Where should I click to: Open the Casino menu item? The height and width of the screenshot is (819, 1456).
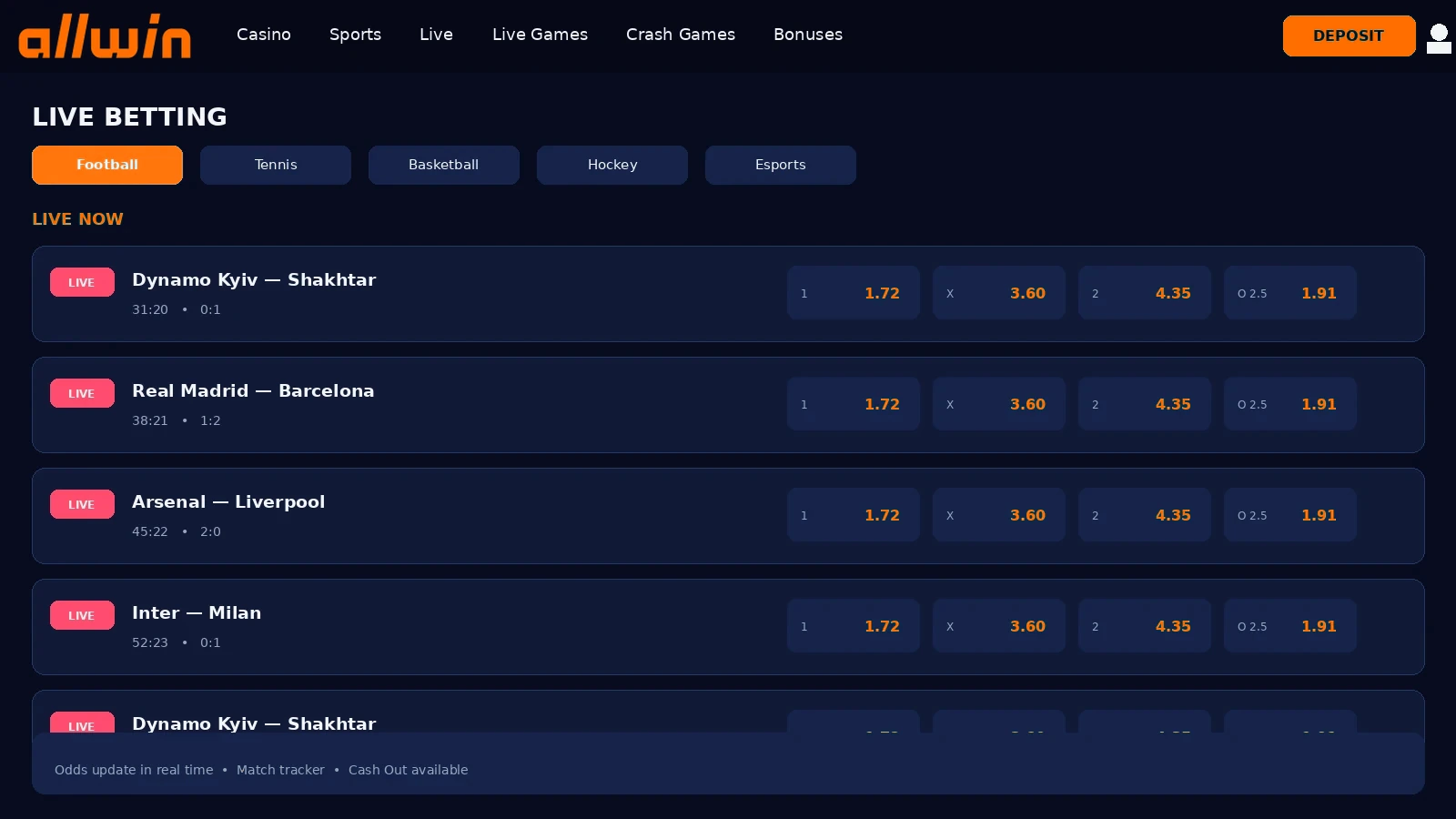[x=264, y=35]
